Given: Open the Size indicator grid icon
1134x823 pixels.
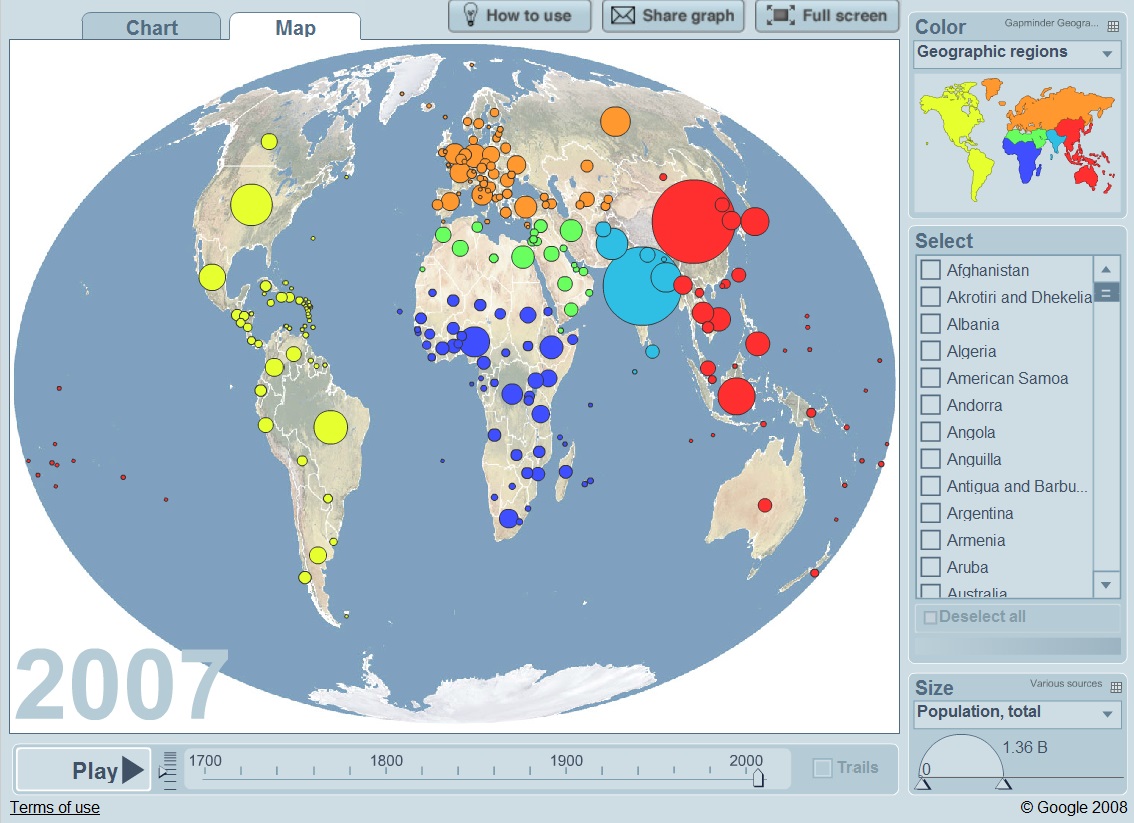Looking at the screenshot, I should pyautogui.click(x=1116, y=687).
